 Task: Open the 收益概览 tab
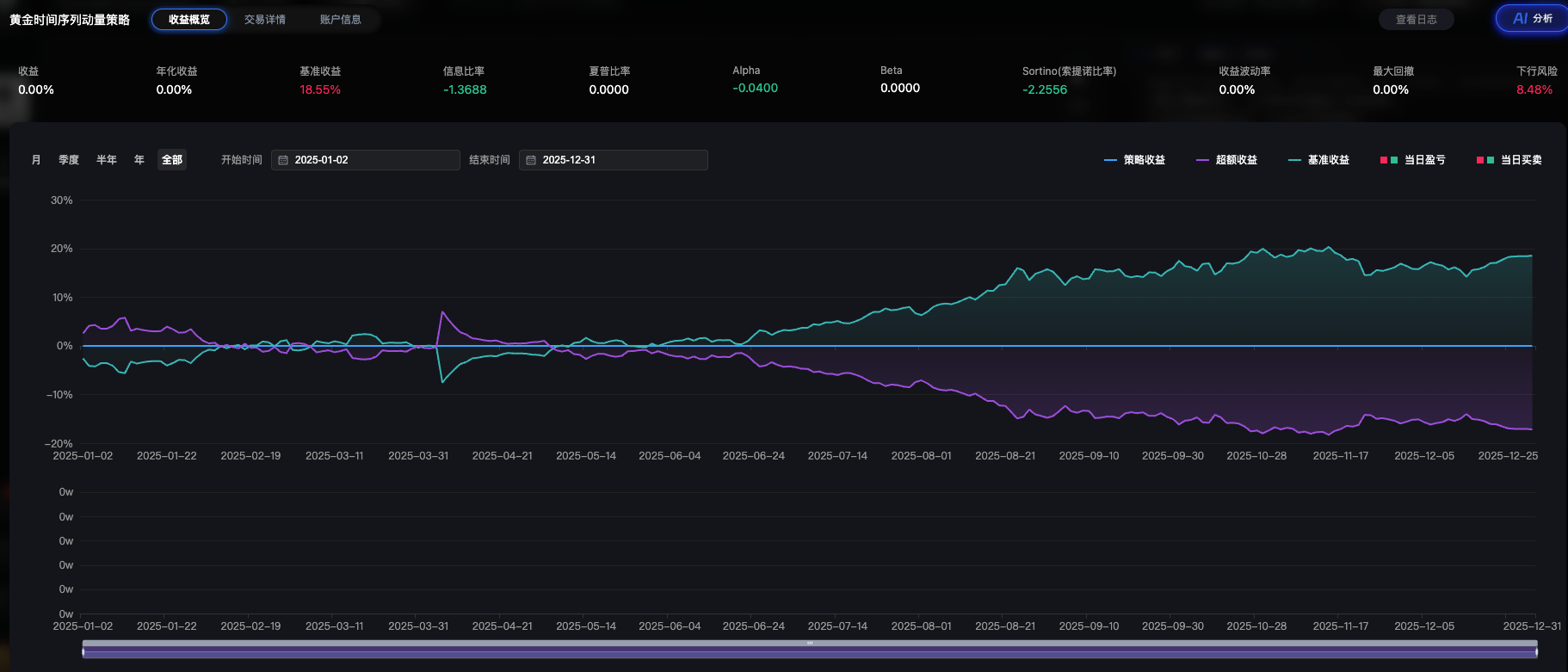(189, 19)
